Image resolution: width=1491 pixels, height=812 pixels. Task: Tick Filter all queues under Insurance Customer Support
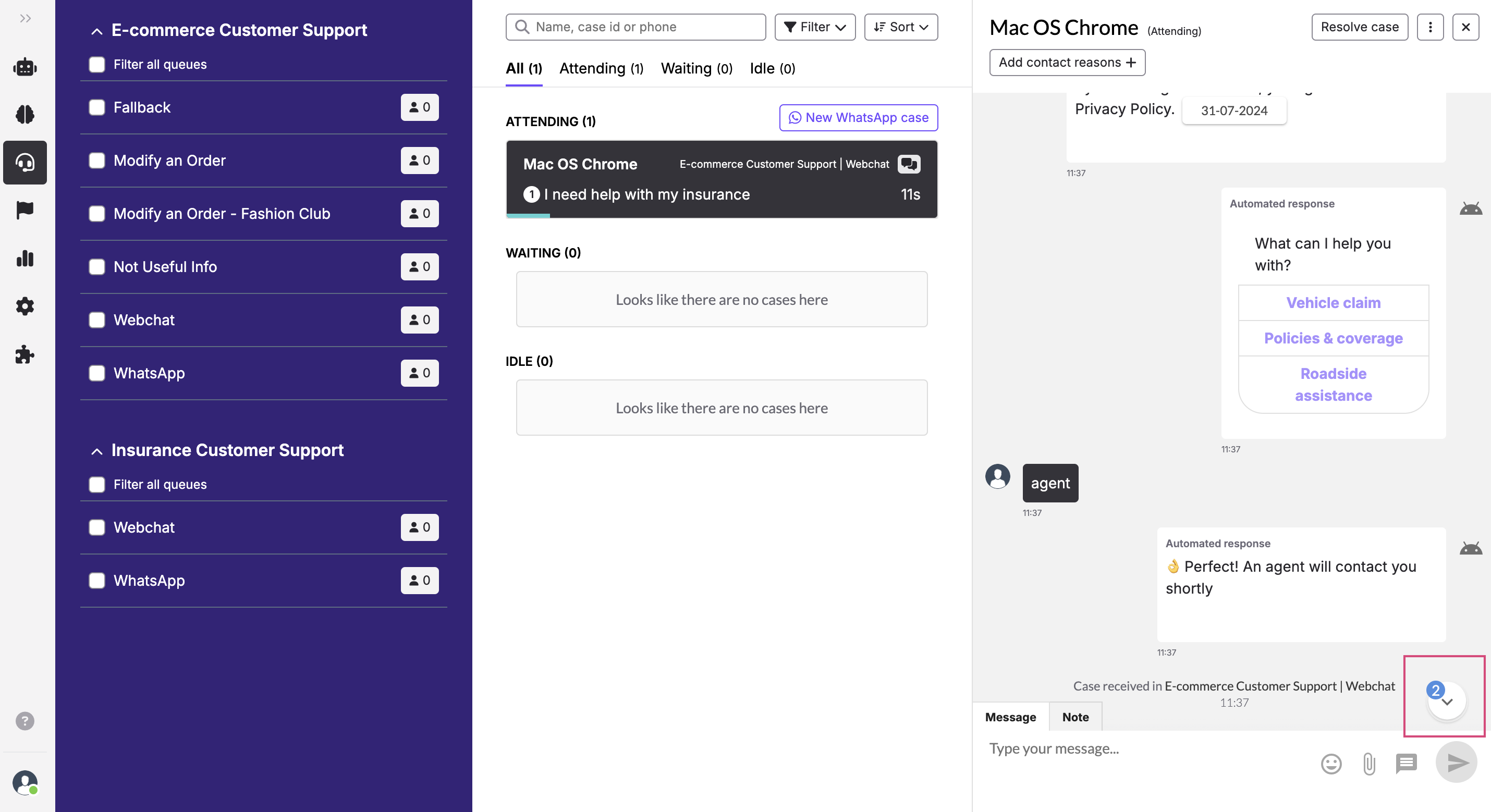[x=96, y=484]
